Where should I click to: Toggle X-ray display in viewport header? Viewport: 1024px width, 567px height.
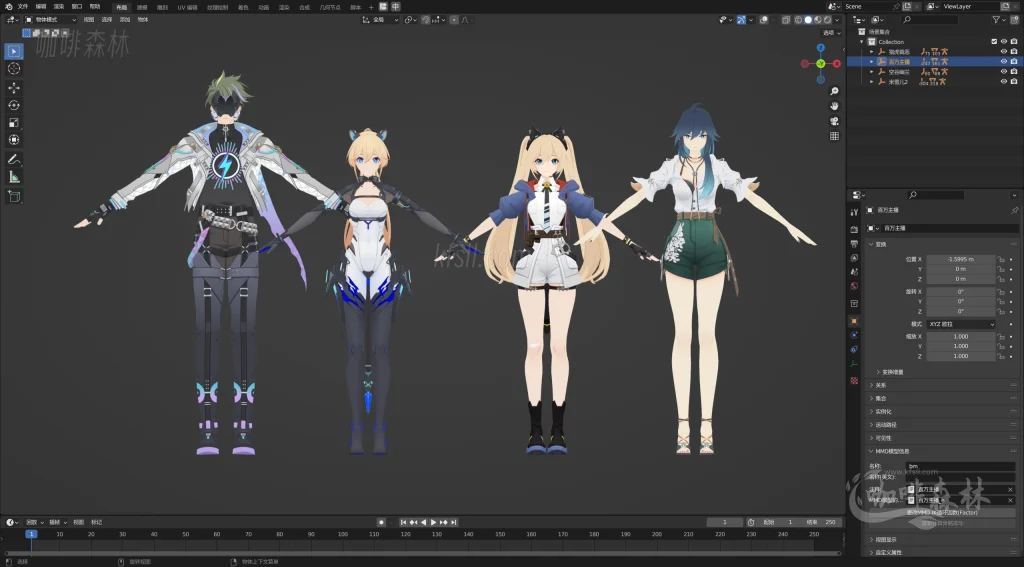pos(786,20)
